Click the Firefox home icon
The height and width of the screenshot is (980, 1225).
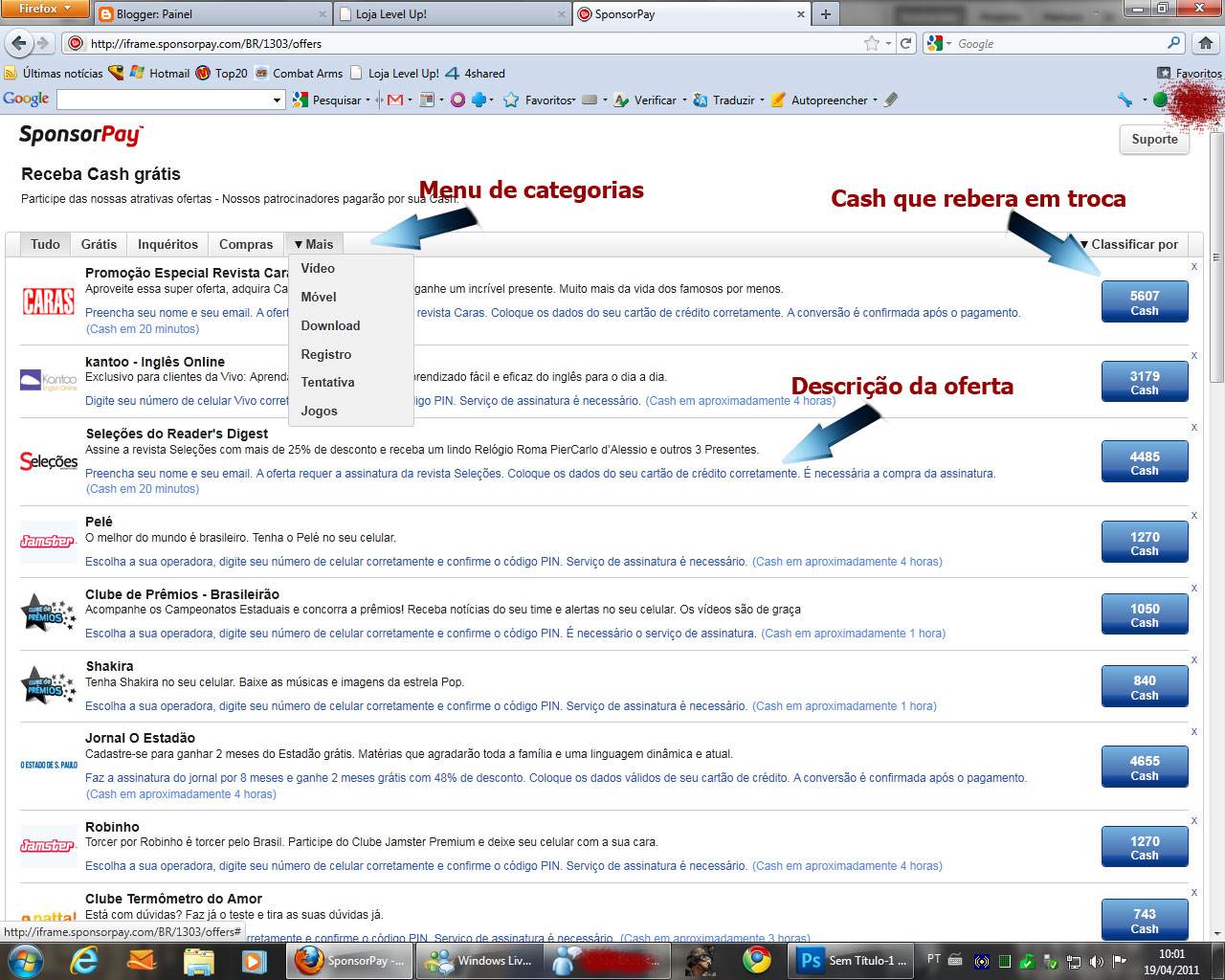(x=1206, y=43)
